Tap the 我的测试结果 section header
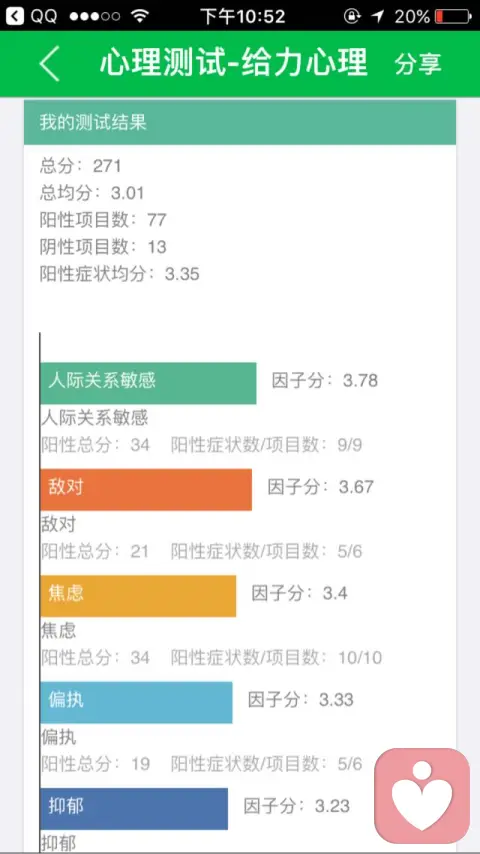Viewport: 480px width, 854px height. 240,123
